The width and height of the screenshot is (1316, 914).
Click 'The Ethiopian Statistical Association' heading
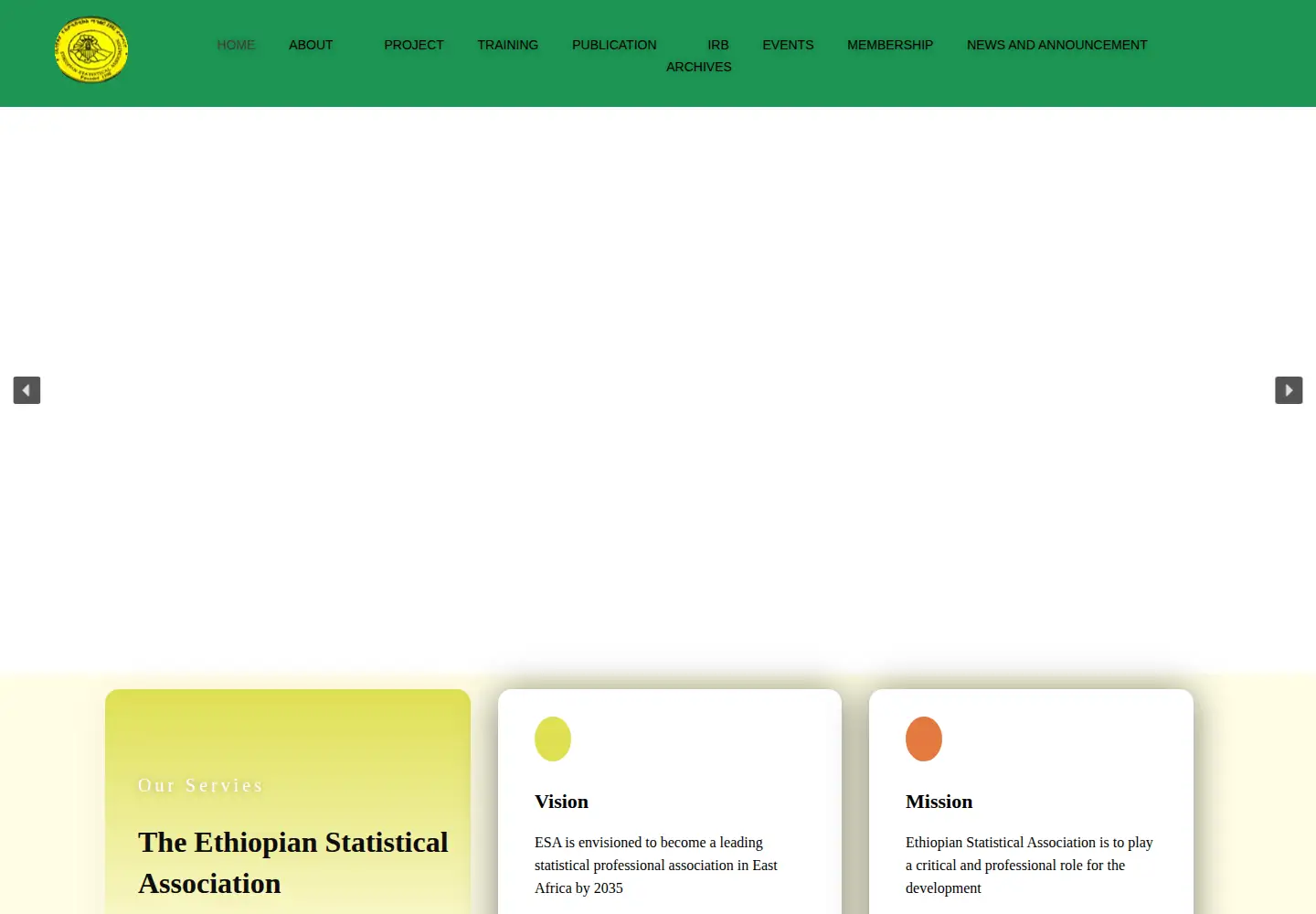click(293, 863)
